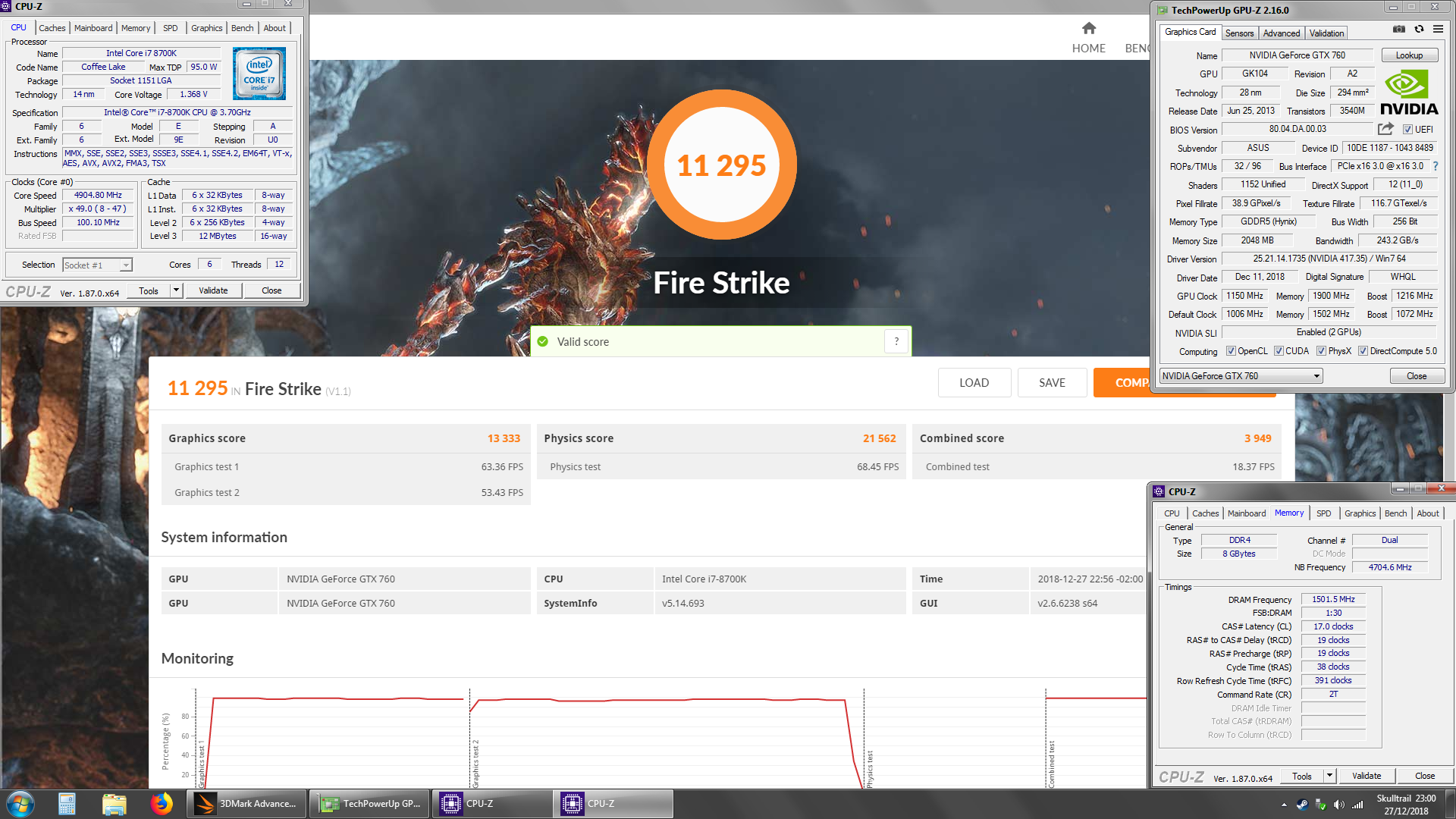Click the HOME link in 3DMark
The height and width of the screenshot is (819, 1456).
tap(1089, 49)
